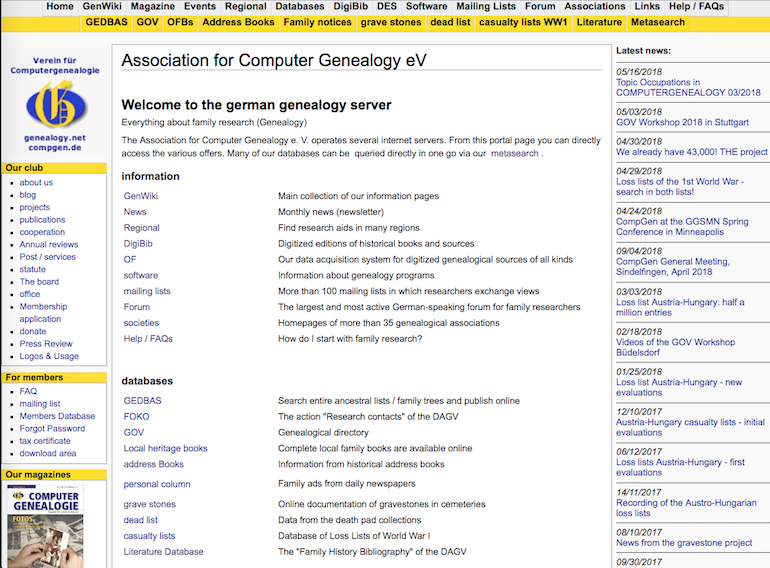The height and width of the screenshot is (568, 770).
Task: Open GEDBAS link in databases table
Action: pyautogui.click(x=142, y=401)
